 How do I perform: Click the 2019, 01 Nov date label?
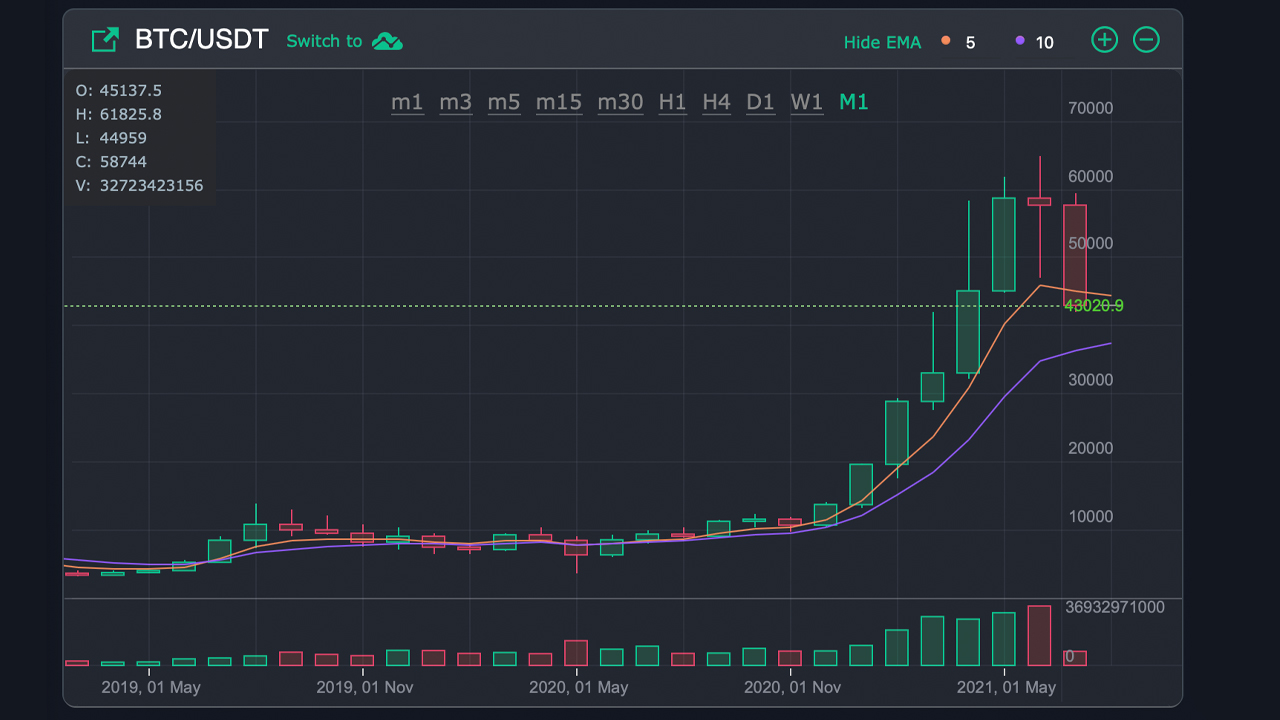(x=365, y=688)
